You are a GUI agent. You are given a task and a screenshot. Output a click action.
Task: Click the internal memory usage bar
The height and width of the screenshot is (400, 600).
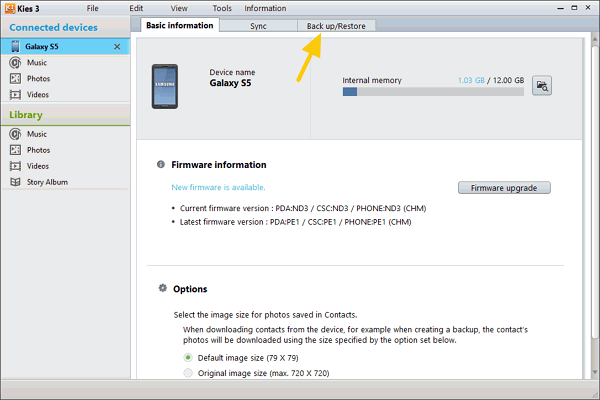click(432, 92)
